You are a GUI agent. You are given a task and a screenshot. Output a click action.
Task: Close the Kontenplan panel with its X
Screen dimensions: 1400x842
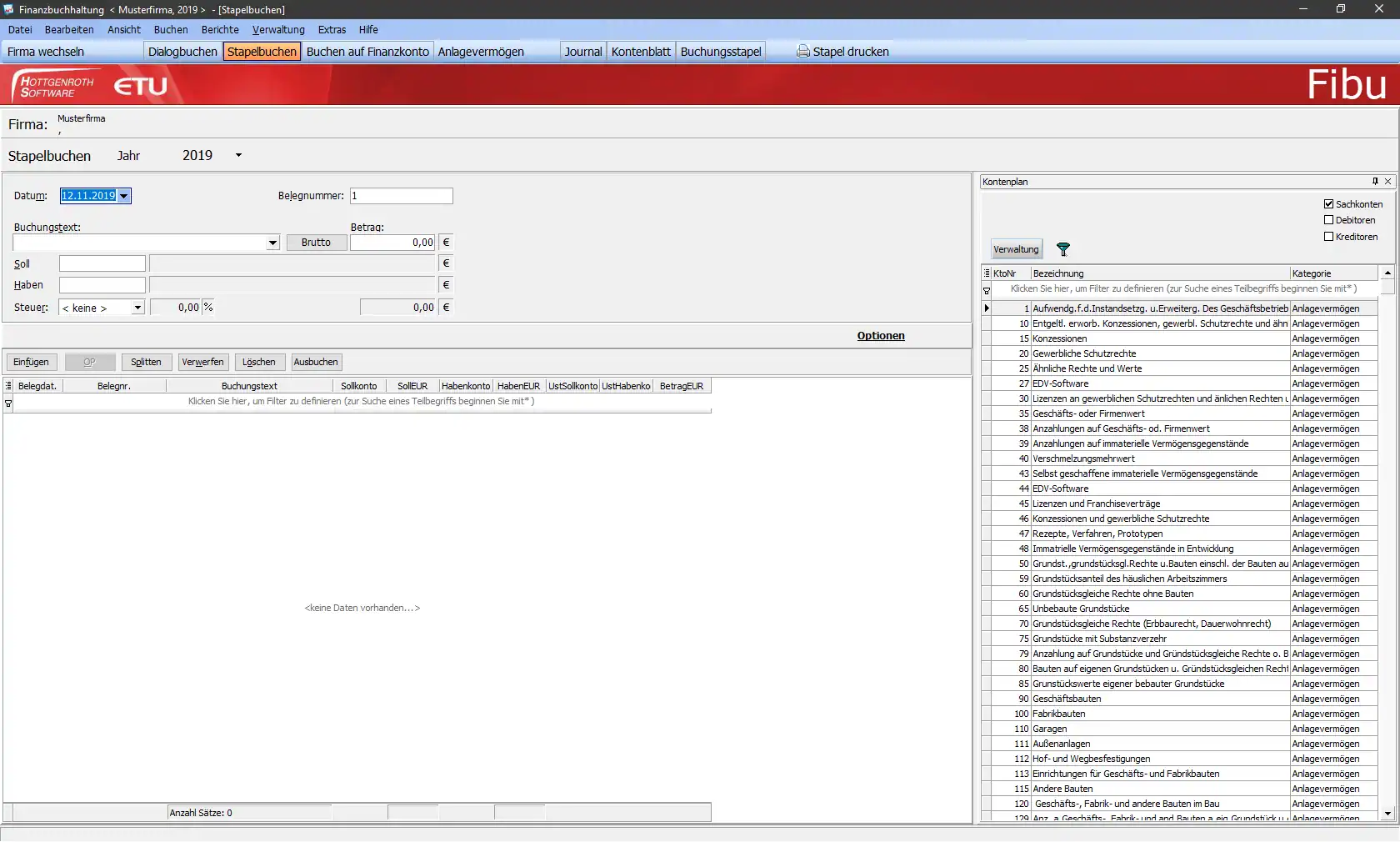tap(1387, 182)
